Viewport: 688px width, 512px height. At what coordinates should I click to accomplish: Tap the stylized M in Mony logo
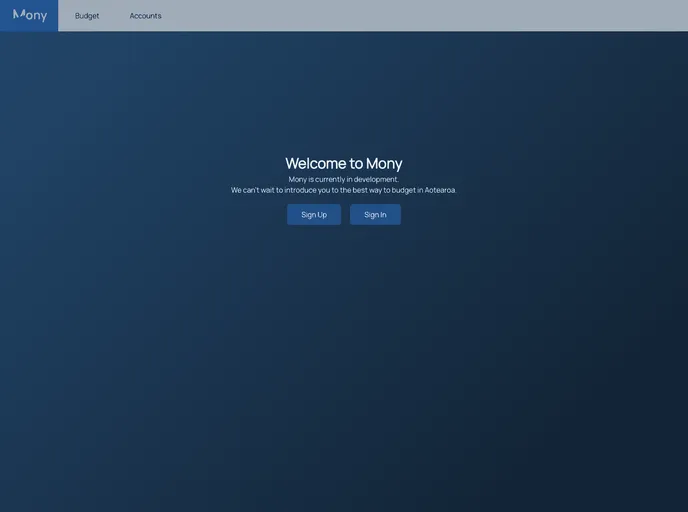(19, 14)
